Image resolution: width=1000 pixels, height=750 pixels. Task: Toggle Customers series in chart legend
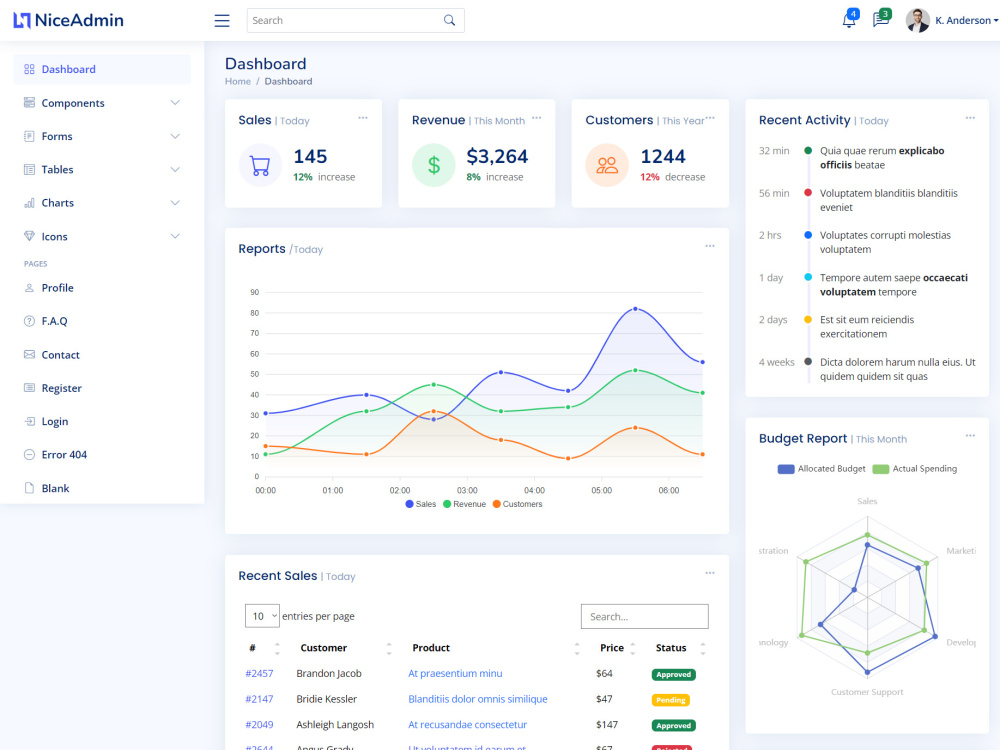click(518, 504)
